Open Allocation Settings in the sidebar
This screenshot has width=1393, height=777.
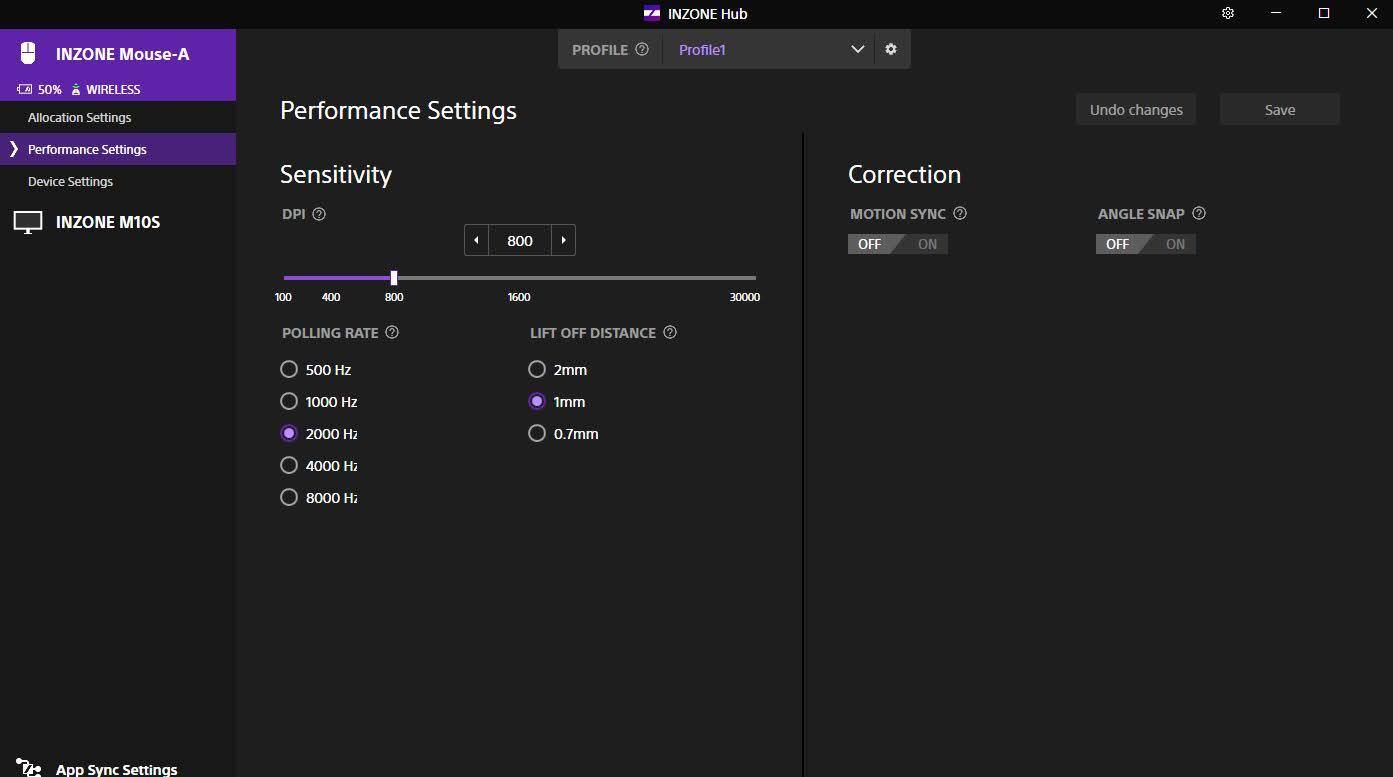[79, 117]
